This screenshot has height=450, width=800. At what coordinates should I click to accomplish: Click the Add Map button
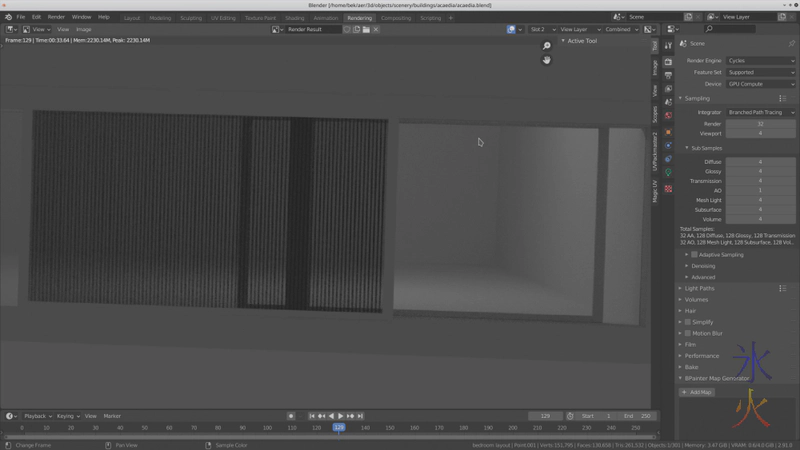(698, 392)
